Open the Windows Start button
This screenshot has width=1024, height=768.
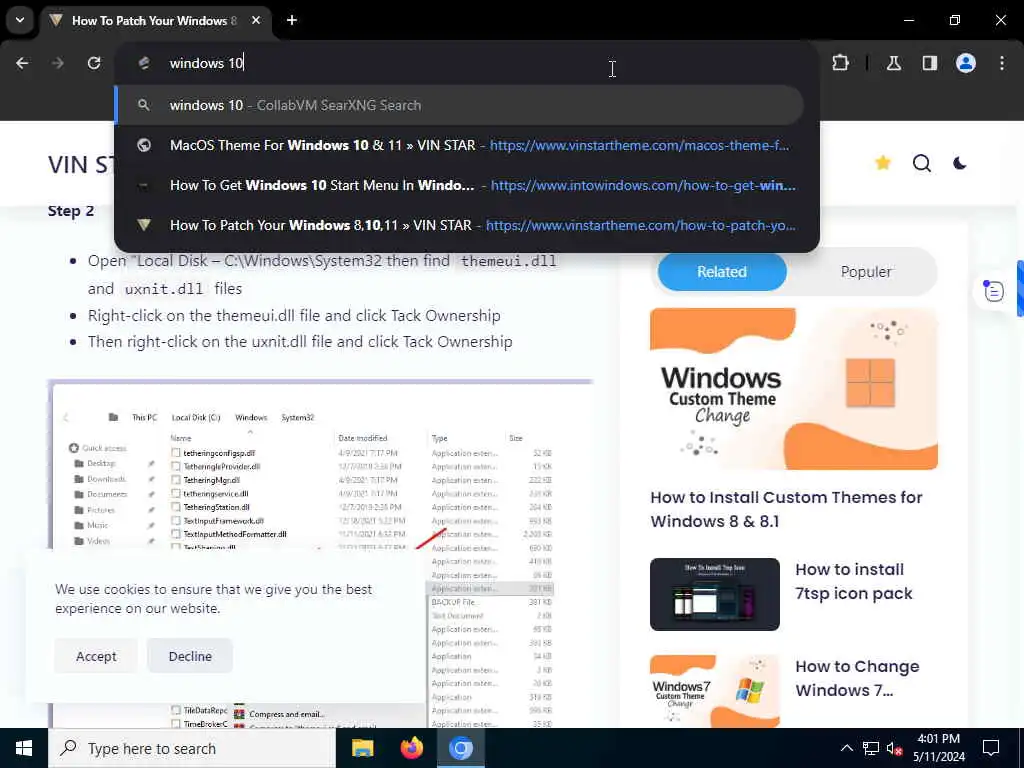pyautogui.click(x=24, y=748)
